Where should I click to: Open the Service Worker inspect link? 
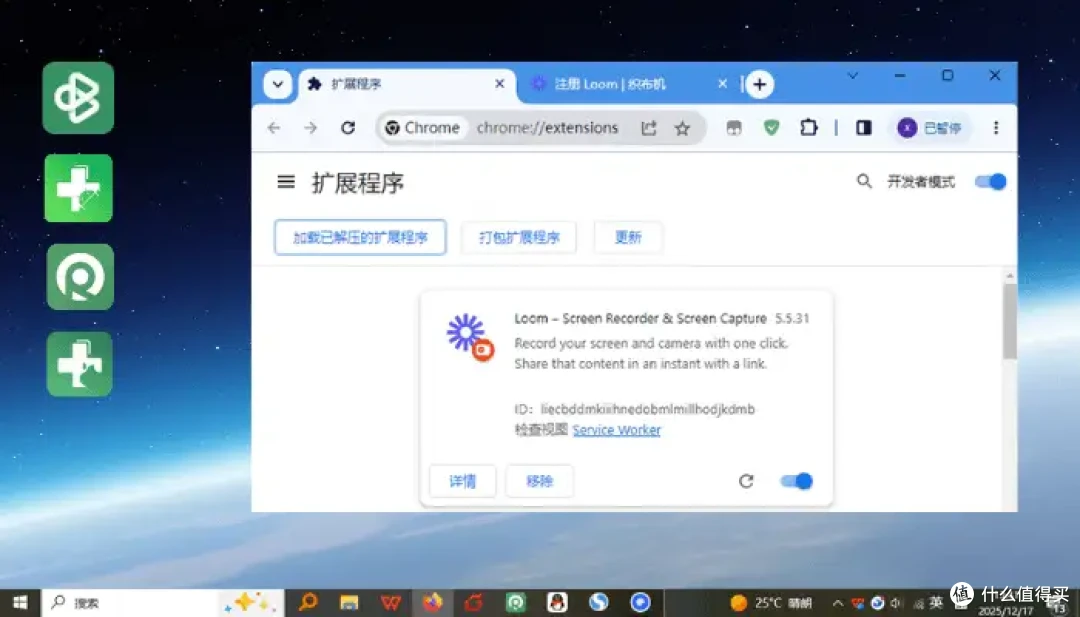click(616, 430)
